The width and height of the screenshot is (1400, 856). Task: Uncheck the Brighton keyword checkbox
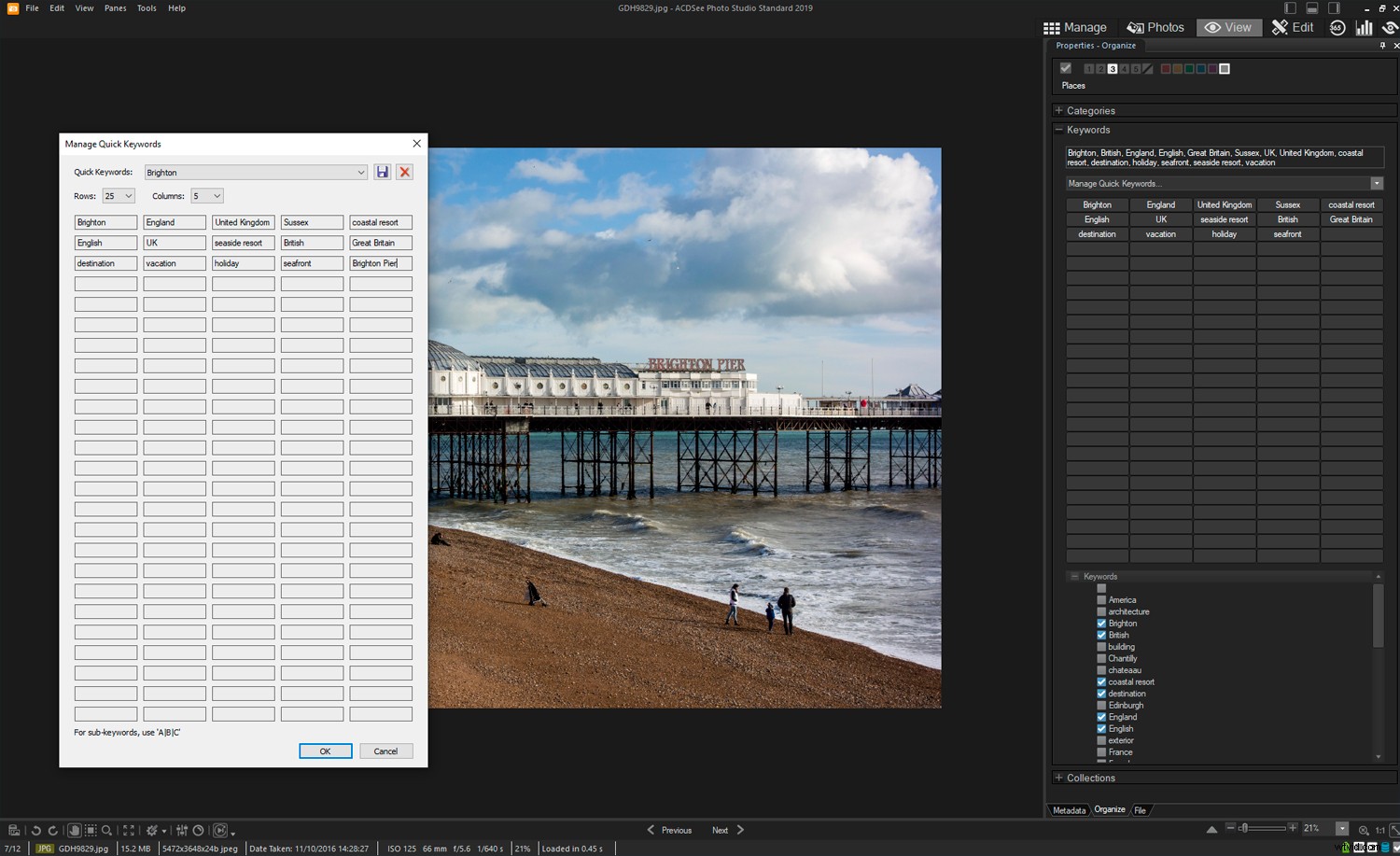[x=1101, y=623]
